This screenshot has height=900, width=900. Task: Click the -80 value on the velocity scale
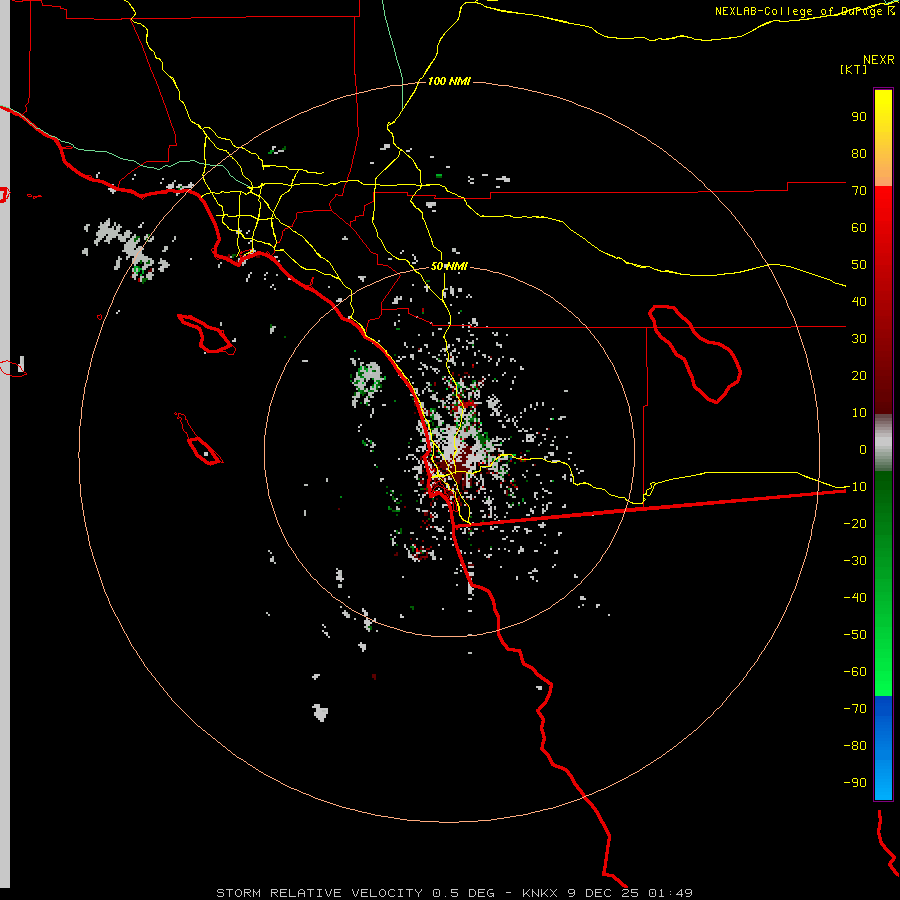pos(855,746)
